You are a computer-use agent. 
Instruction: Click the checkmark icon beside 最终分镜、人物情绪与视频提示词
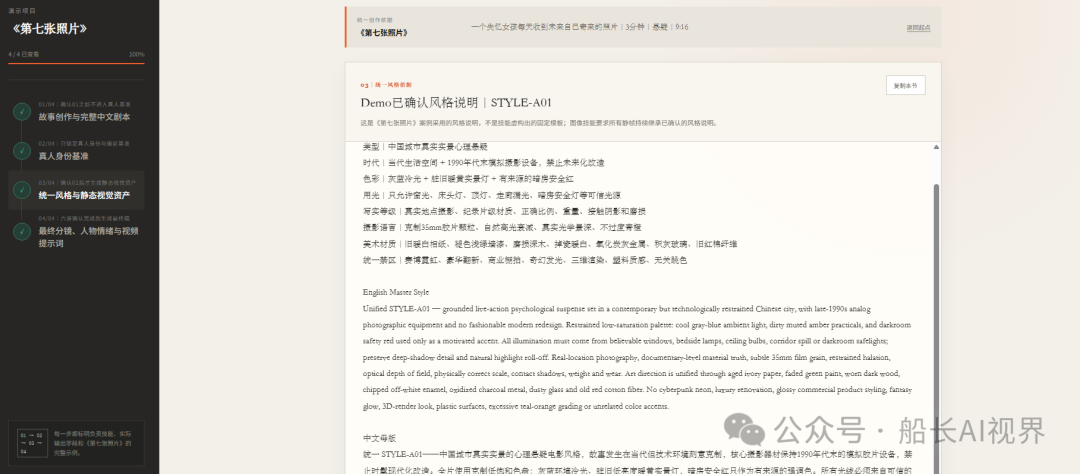(x=21, y=231)
